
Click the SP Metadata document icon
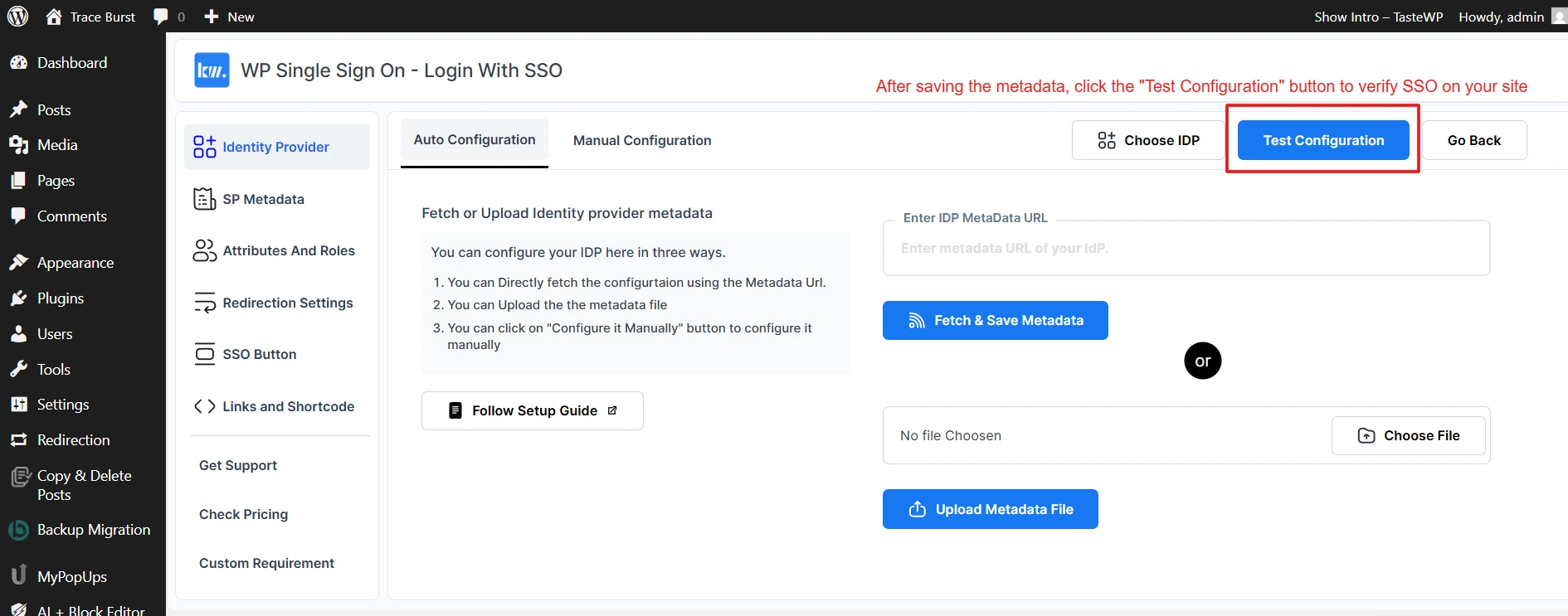pyautogui.click(x=204, y=199)
